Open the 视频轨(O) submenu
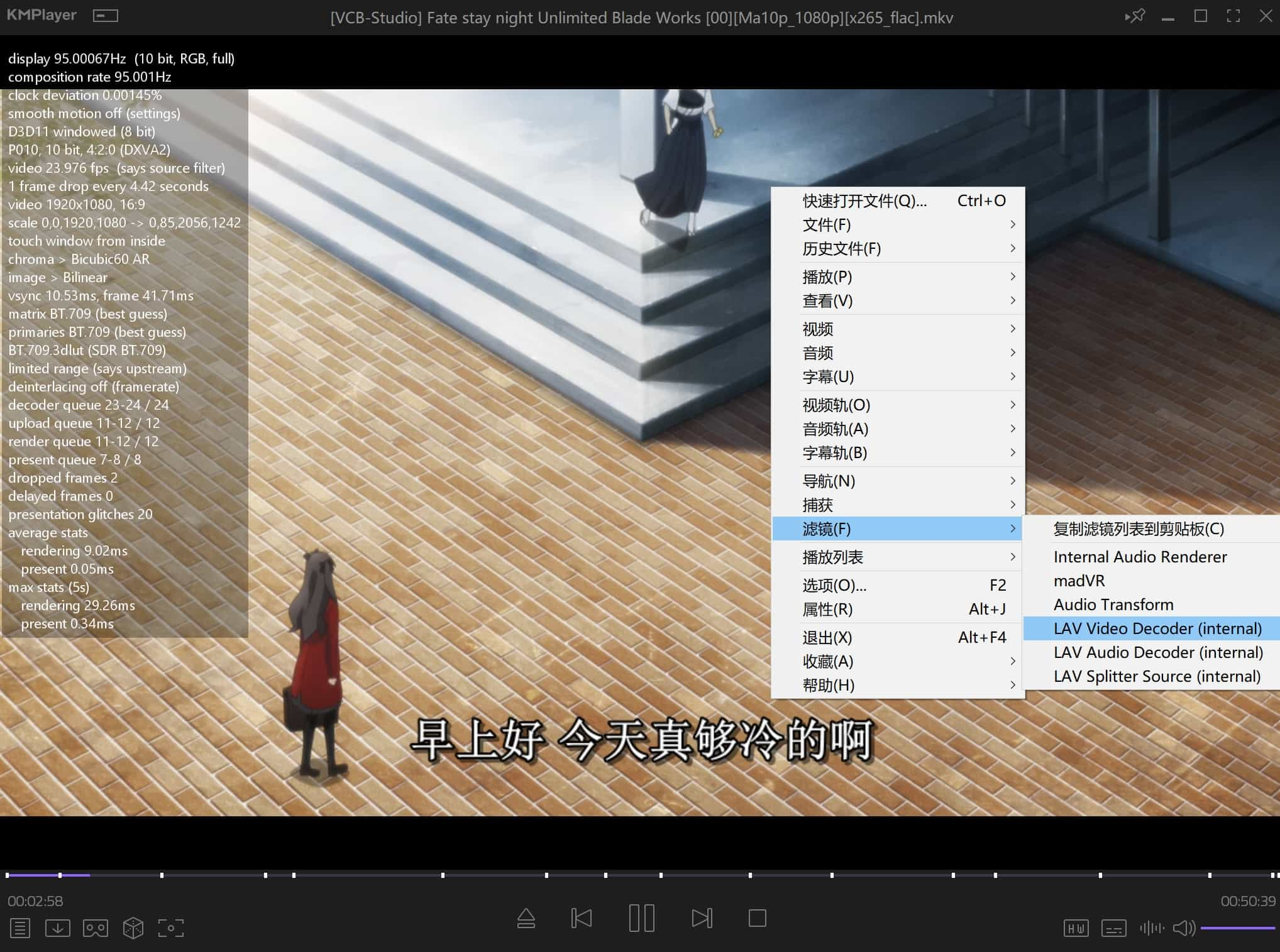 click(x=898, y=405)
